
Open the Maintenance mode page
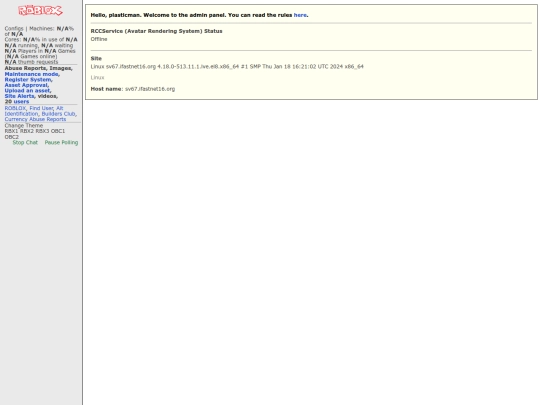[x=32, y=74]
